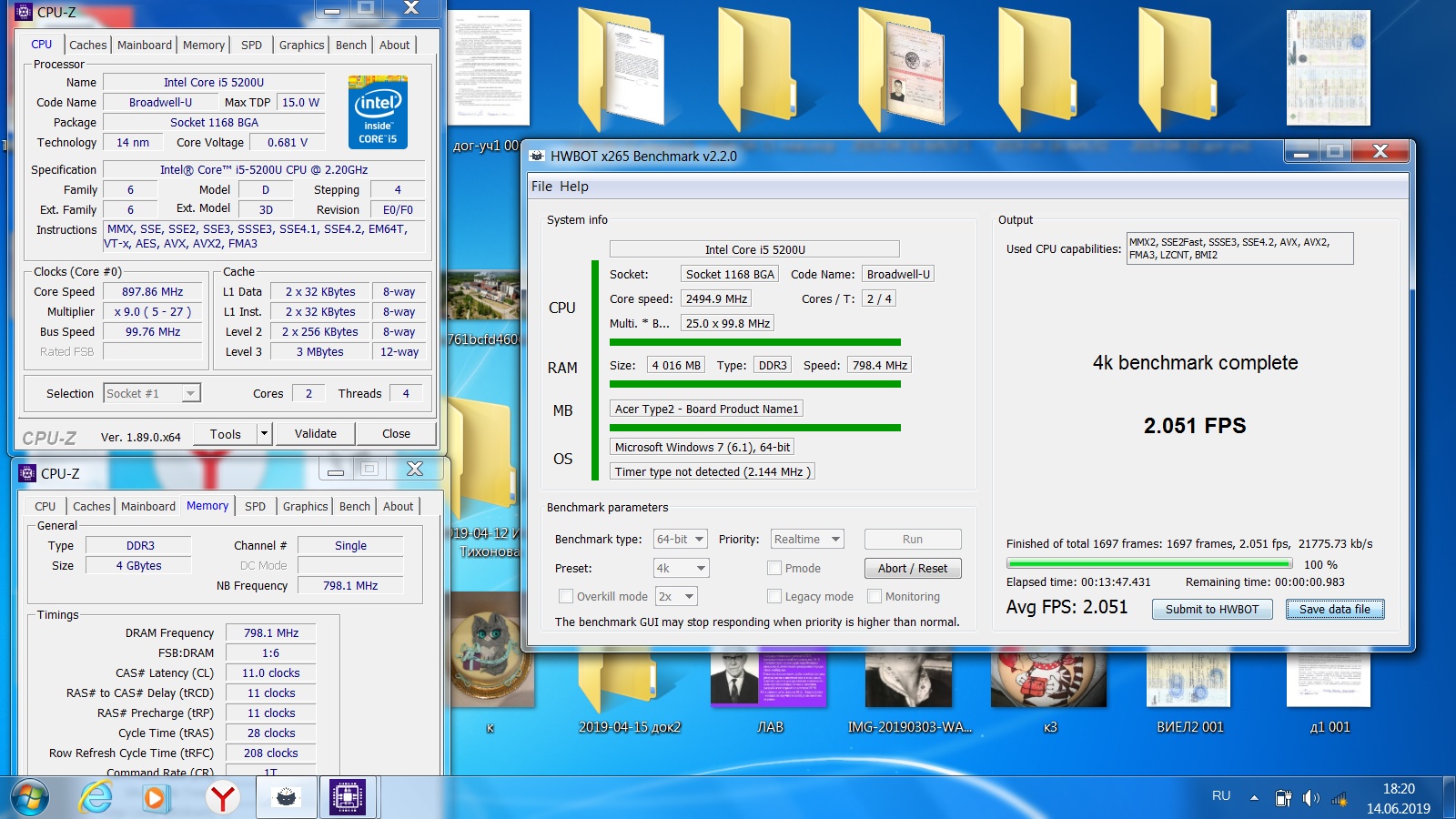Click the Show desktop strip at taskbar end
This screenshot has height=819, width=1456.
coord(1450,798)
